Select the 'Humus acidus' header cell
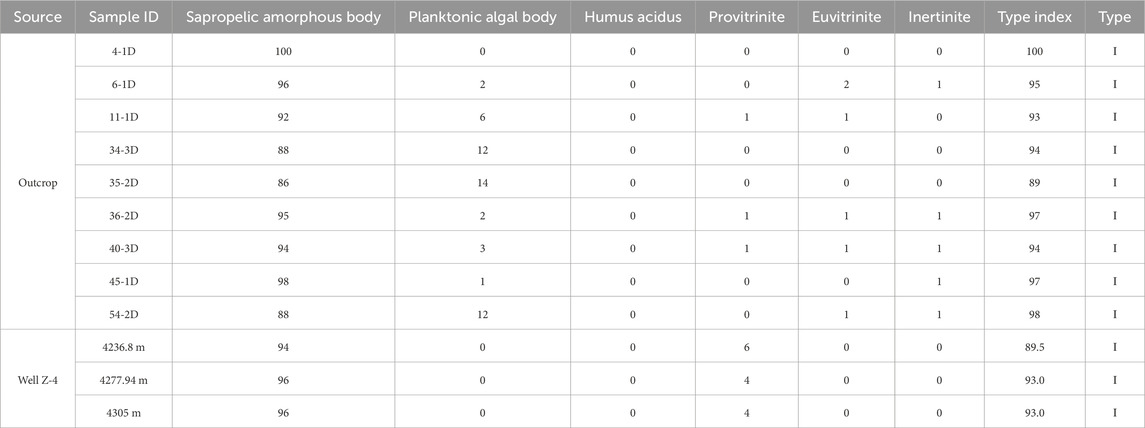Image resolution: width=1145 pixels, height=428 pixels. point(634,19)
